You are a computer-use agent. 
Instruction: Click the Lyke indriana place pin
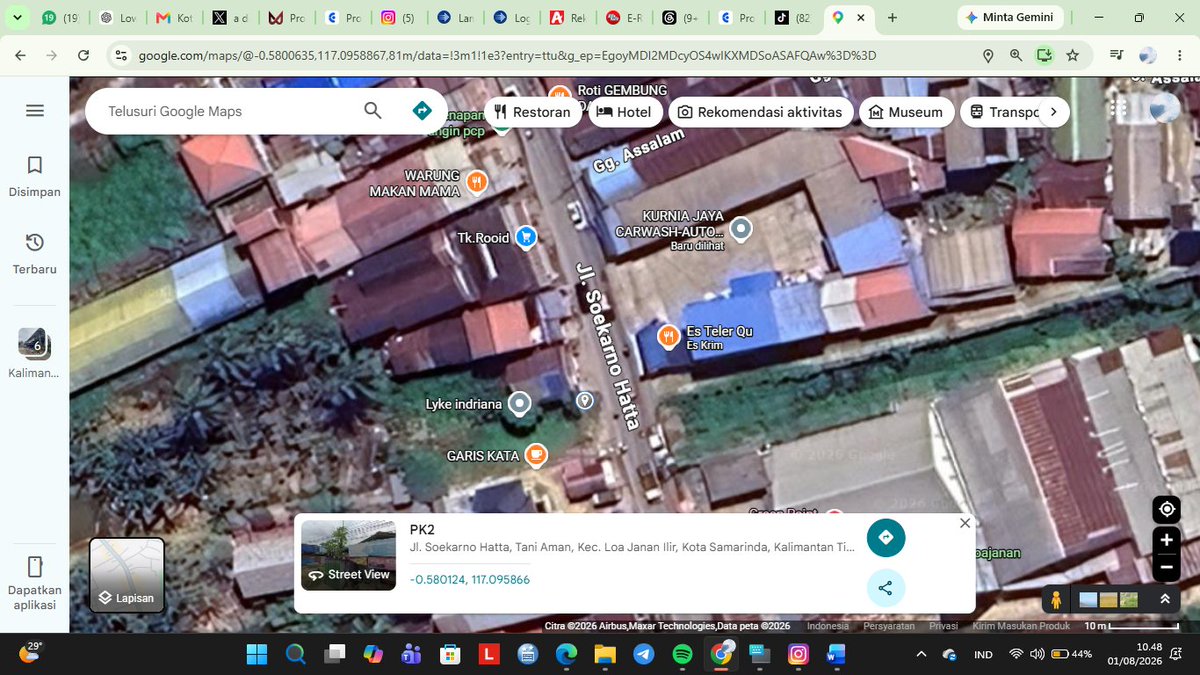519,404
